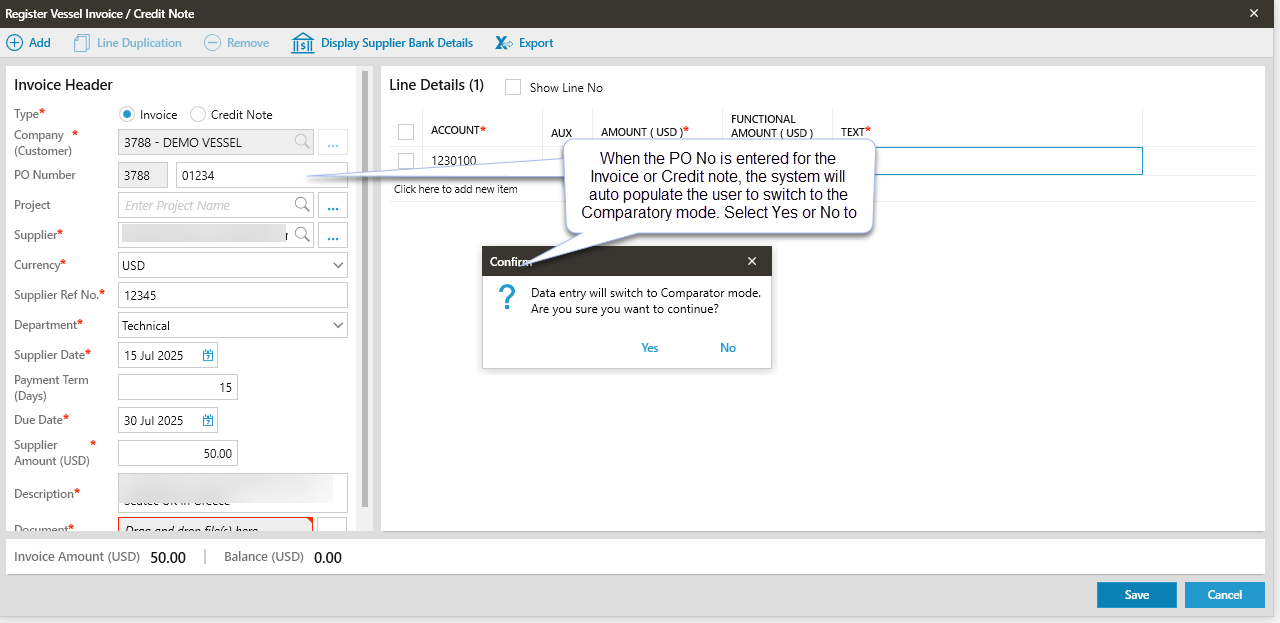Check the row checkbox for 1230100
Screen dimensions: 1280x623
click(406, 160)
